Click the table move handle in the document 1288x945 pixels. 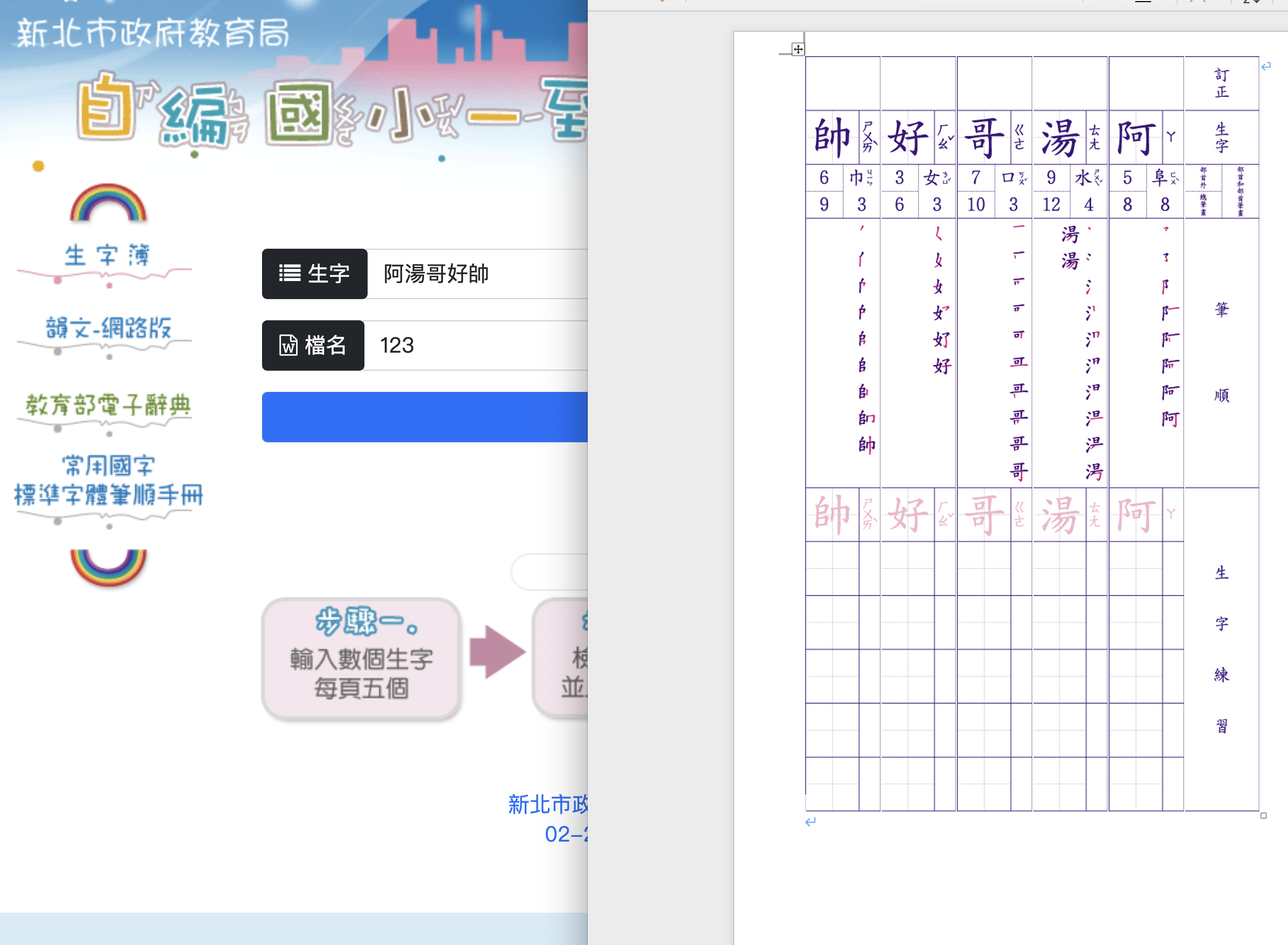pos(798,49)
